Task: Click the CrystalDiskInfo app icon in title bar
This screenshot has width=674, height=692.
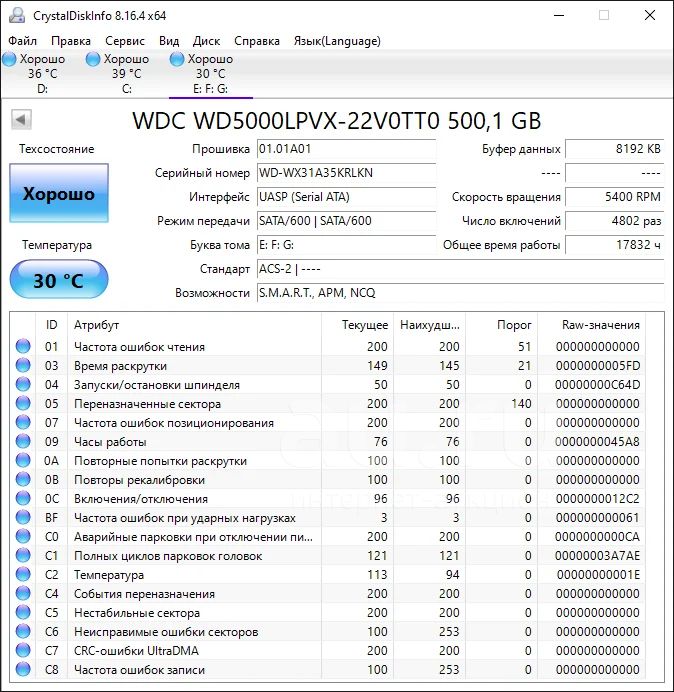Action: (x=17, y=15)
